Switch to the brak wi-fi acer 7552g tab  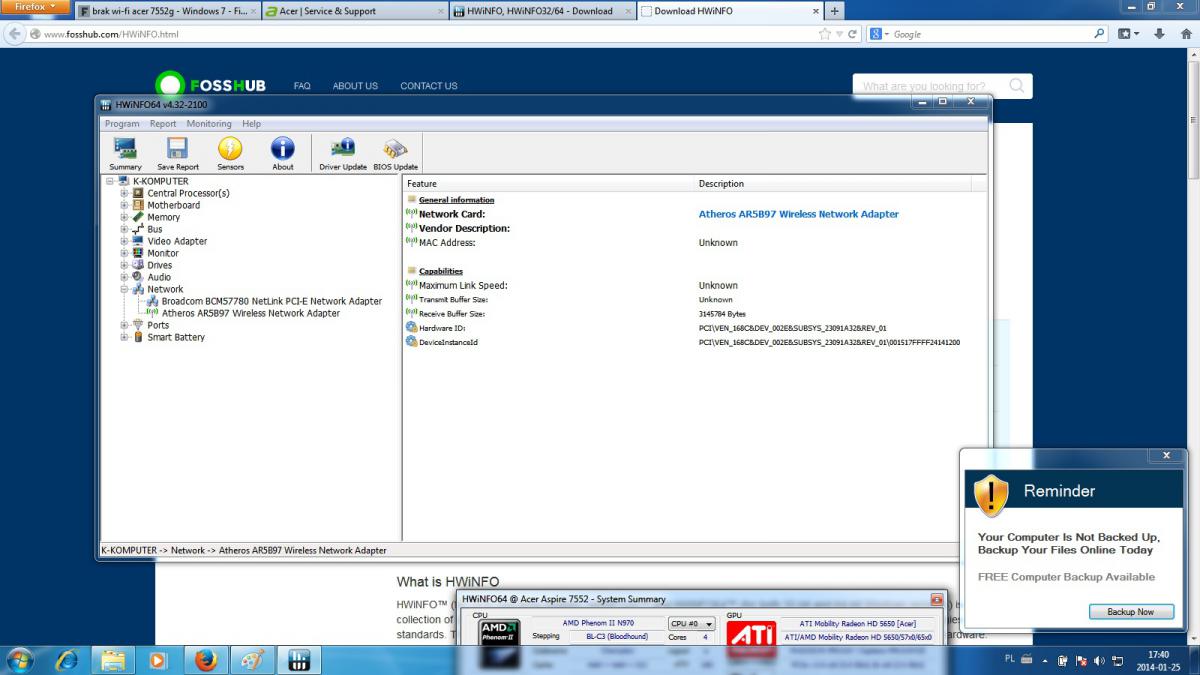167,11
